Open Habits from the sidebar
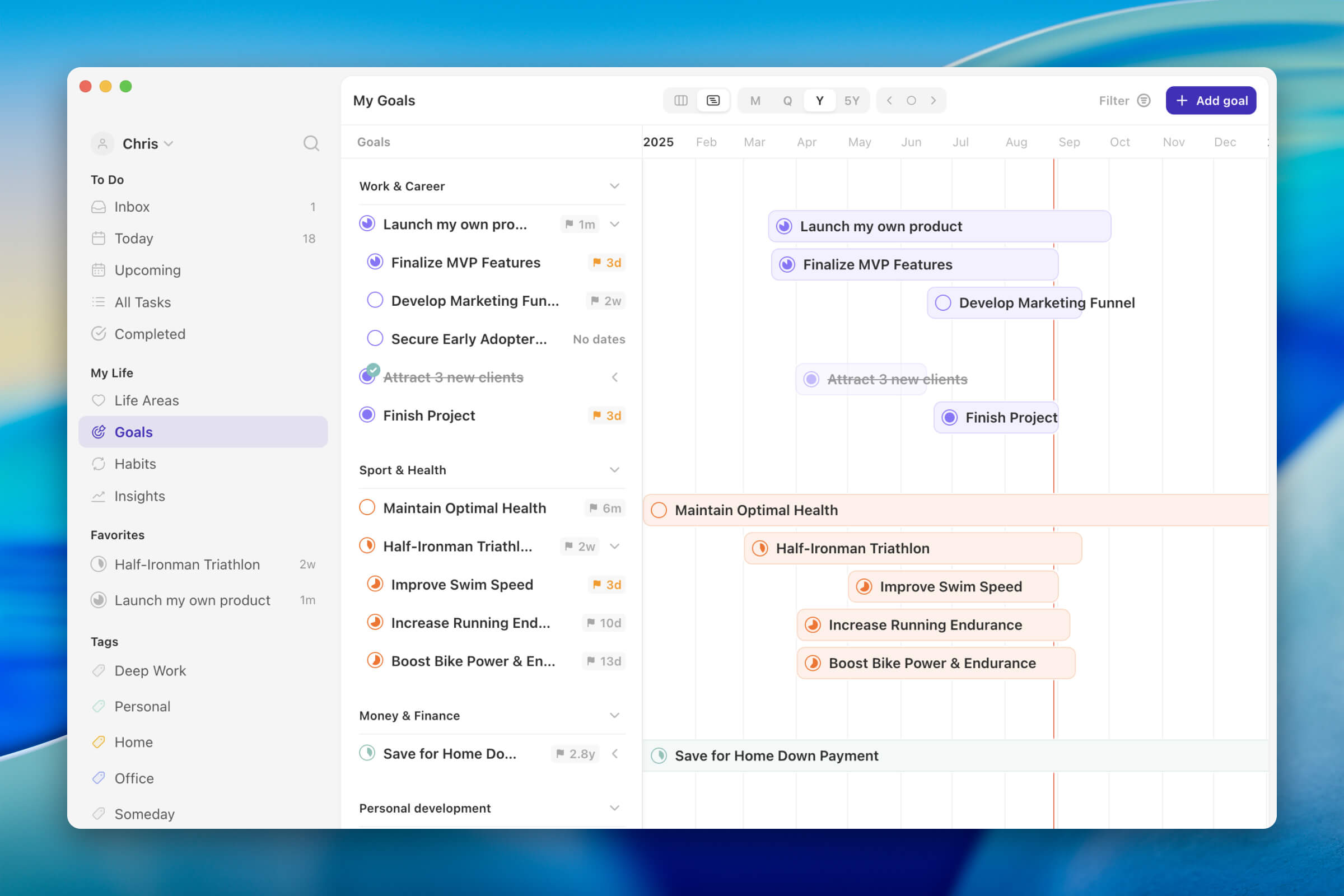 pos(135,464)
